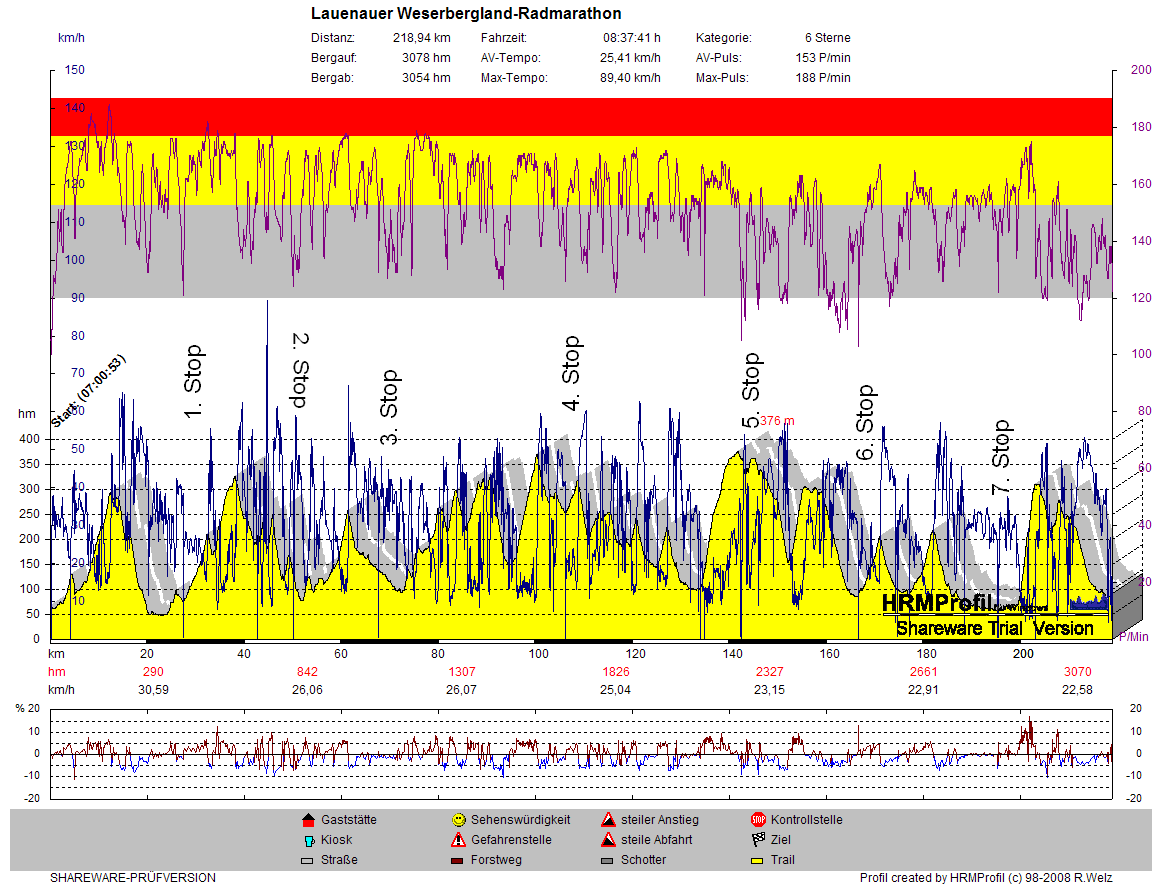Click the red 376 m peak label
Screen dimensions: 1162x884
click(777, 421)
